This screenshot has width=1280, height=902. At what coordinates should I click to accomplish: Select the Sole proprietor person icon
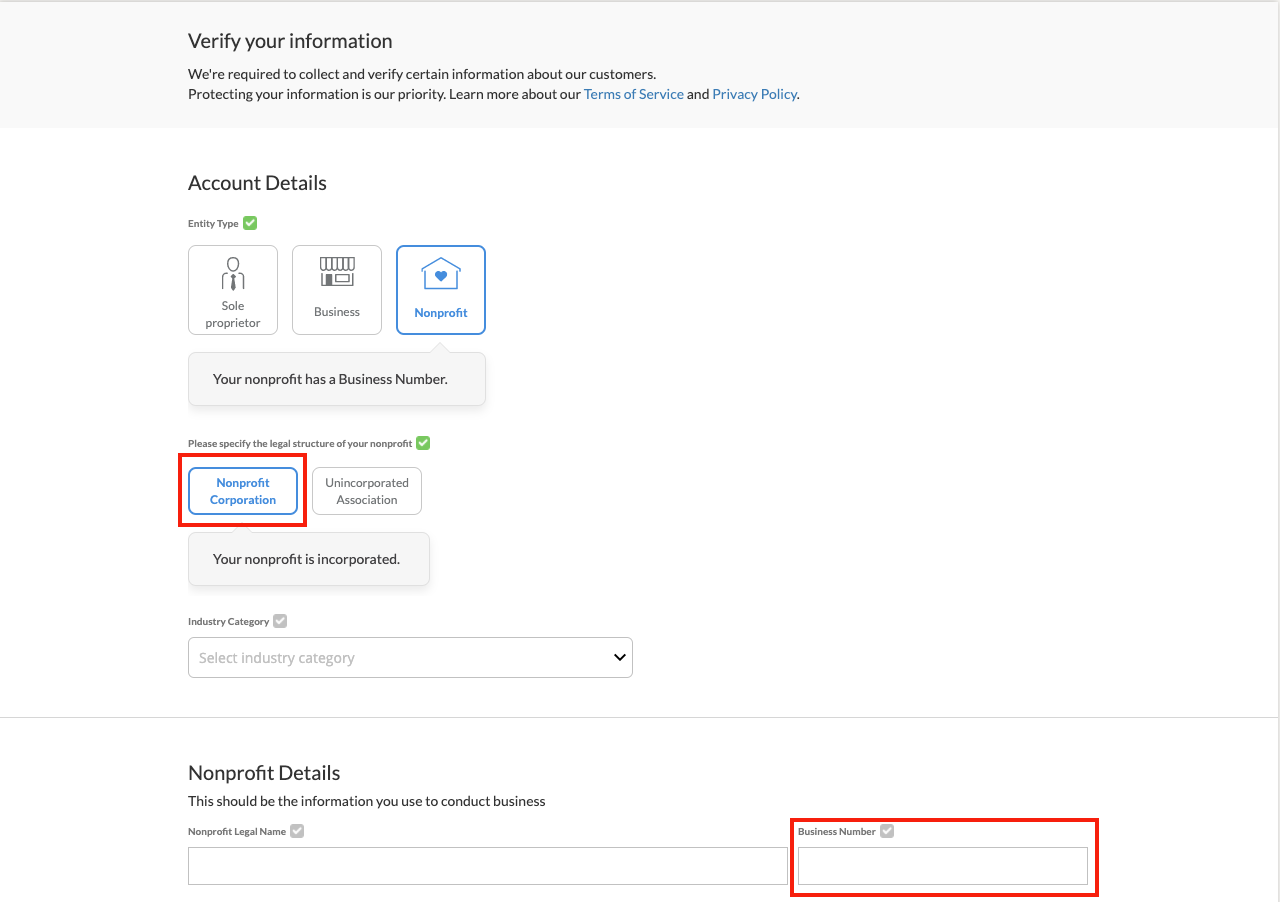click(x=233, y=273)
